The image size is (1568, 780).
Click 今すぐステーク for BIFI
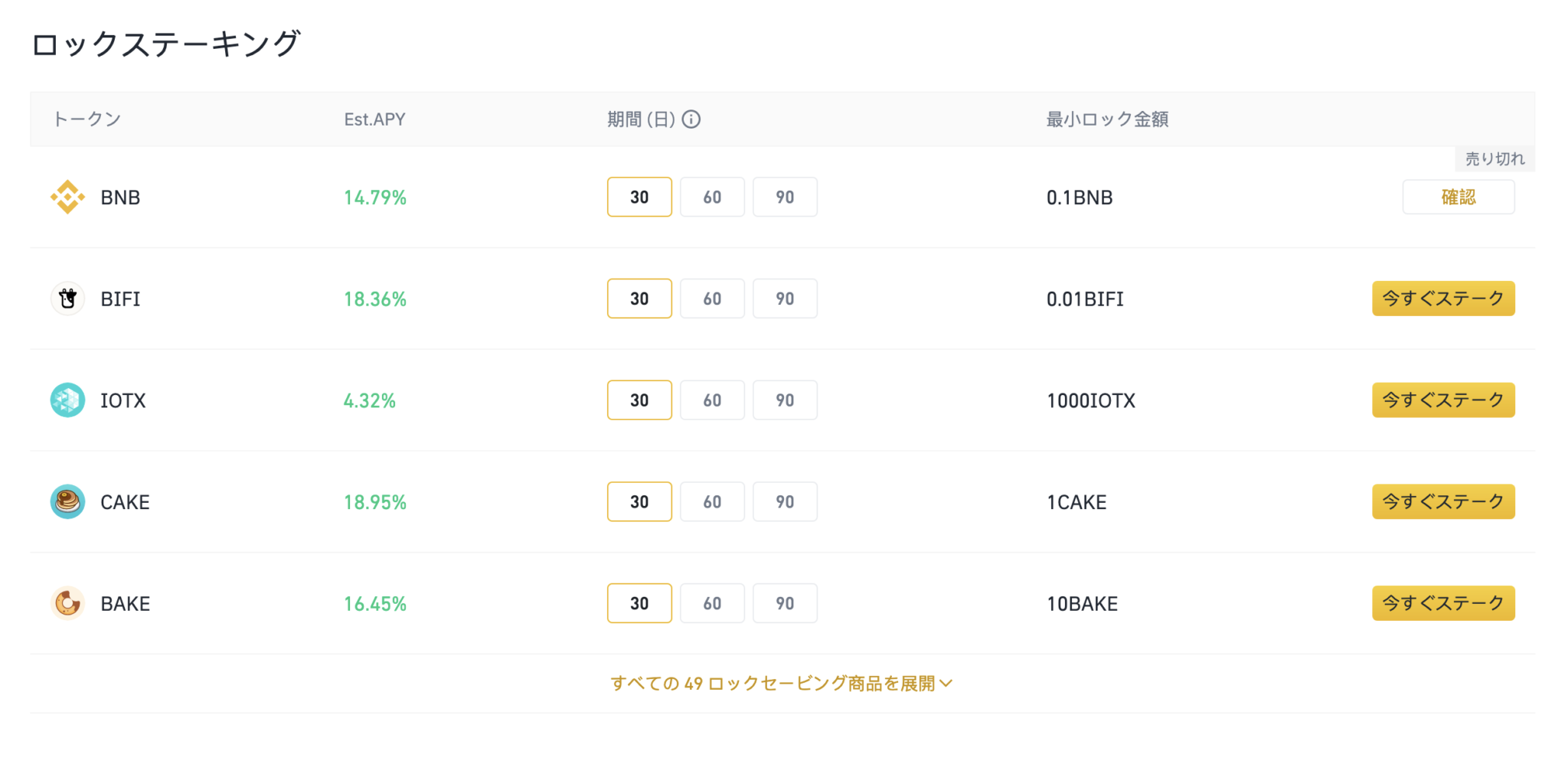[x=1442, y=299]
